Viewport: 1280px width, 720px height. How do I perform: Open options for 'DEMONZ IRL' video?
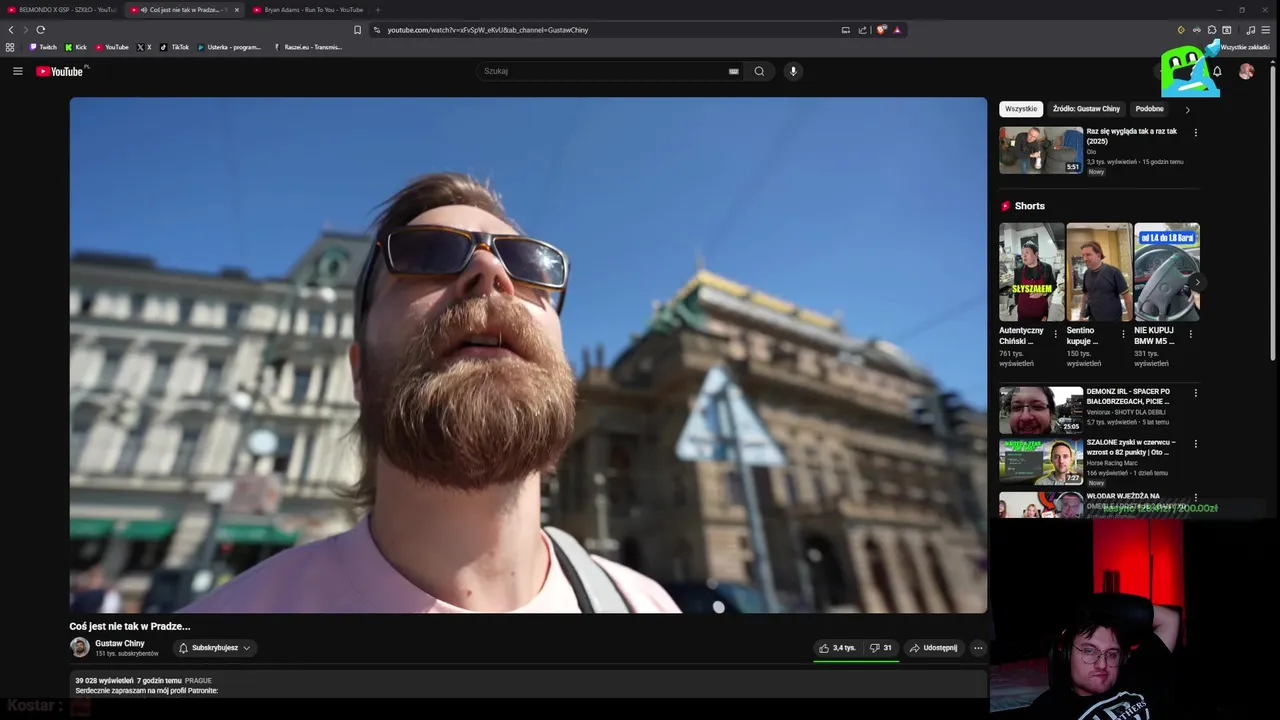point(1195,393)
